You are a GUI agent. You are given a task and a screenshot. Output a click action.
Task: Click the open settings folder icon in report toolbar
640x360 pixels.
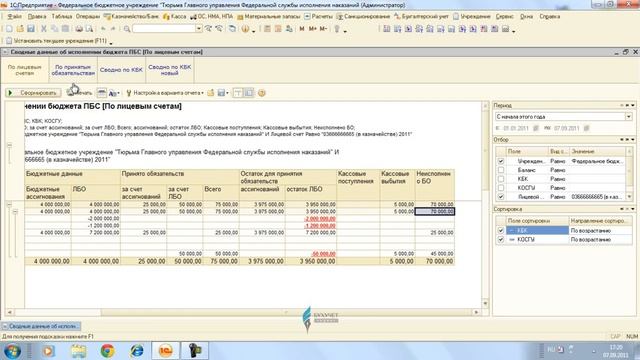(x=211, y=93)
